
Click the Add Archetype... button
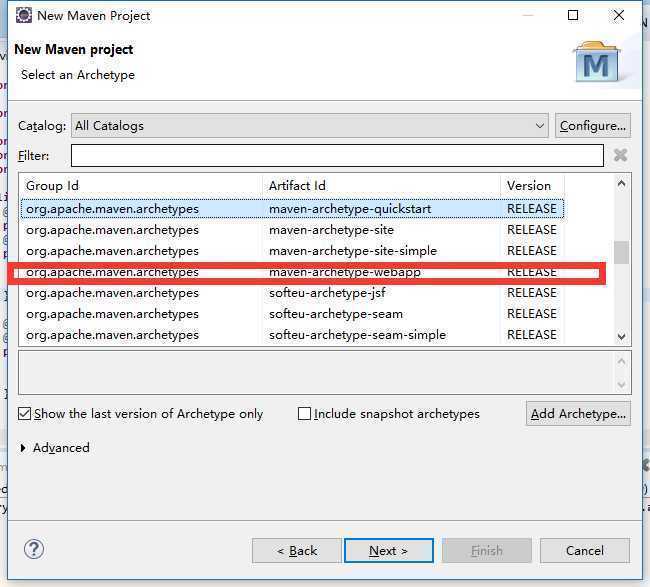(578, 414)
